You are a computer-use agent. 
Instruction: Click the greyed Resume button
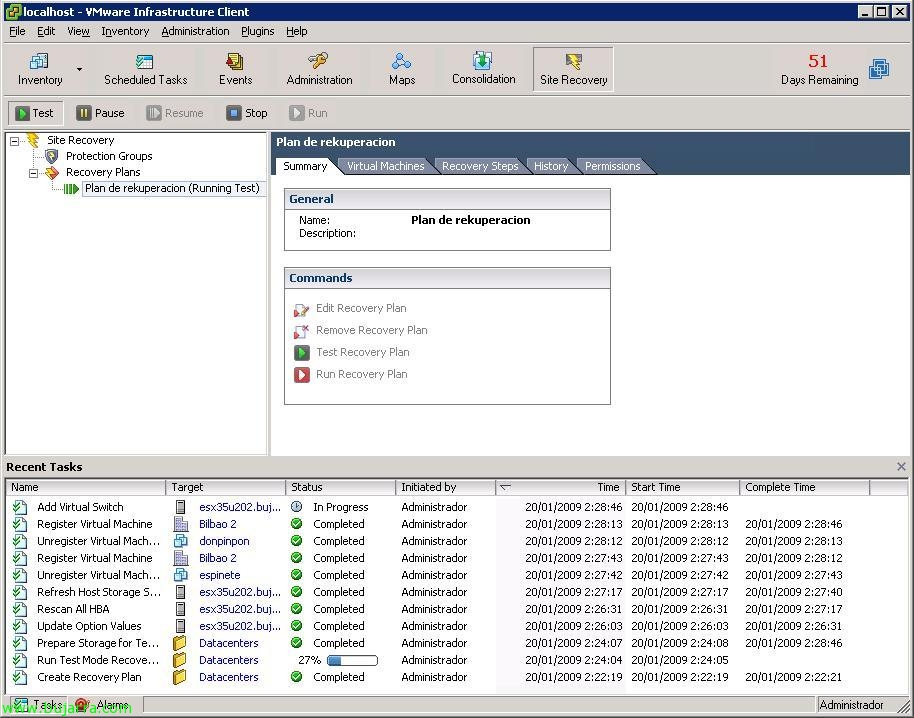[x=175, y=113]
